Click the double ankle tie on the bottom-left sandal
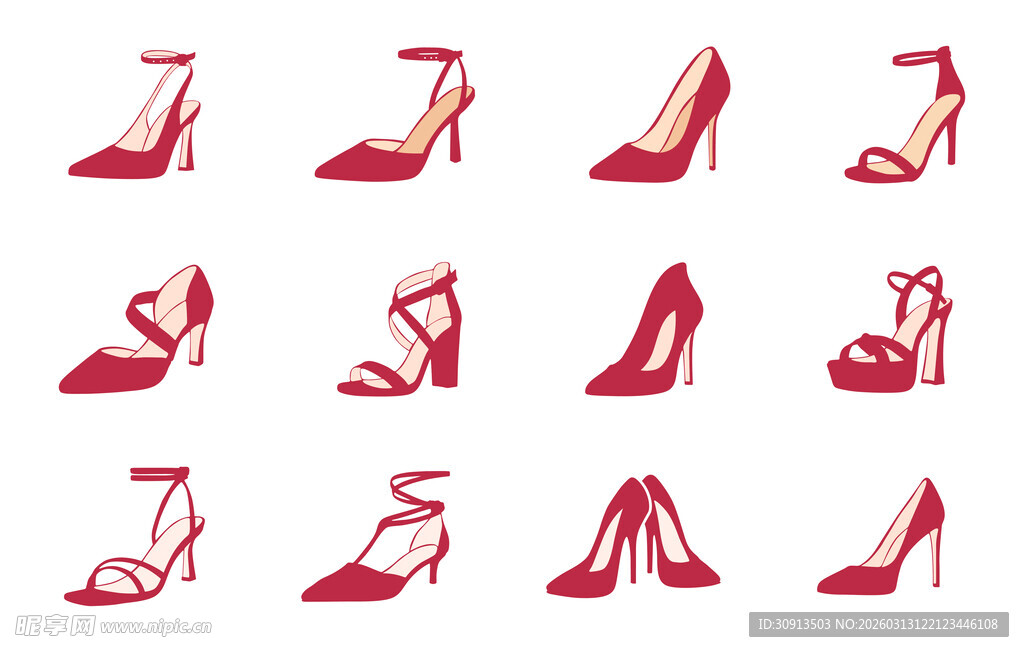 tap(160, 473)
